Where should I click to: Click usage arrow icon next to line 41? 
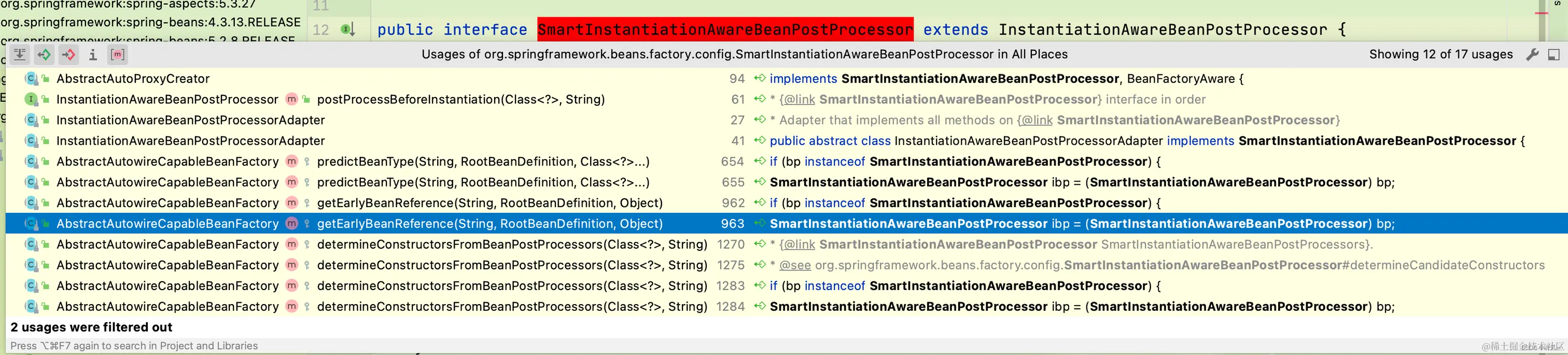760,140
